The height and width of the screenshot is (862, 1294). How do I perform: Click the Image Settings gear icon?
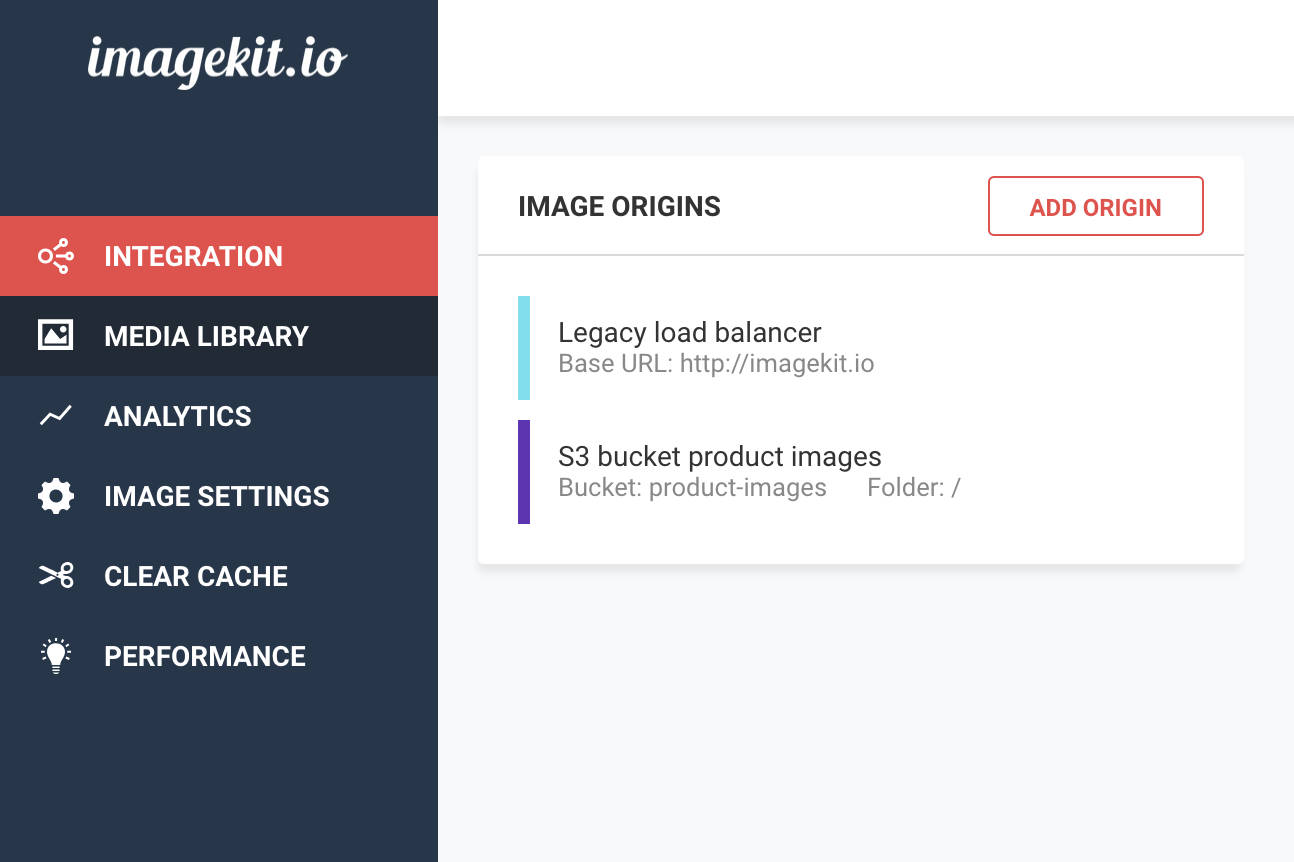55,496
